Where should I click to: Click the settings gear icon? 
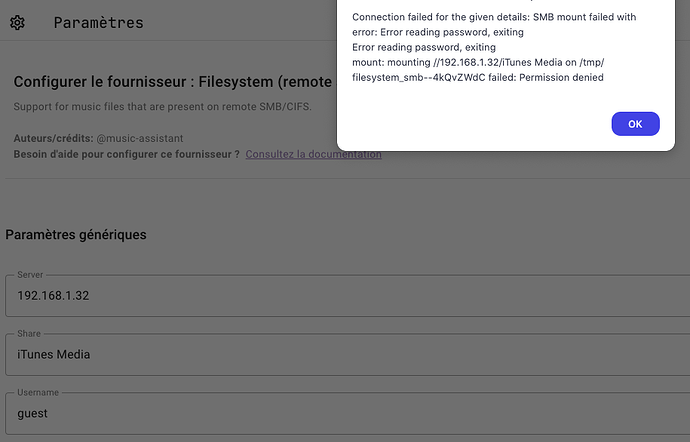(x=18, y=22)
